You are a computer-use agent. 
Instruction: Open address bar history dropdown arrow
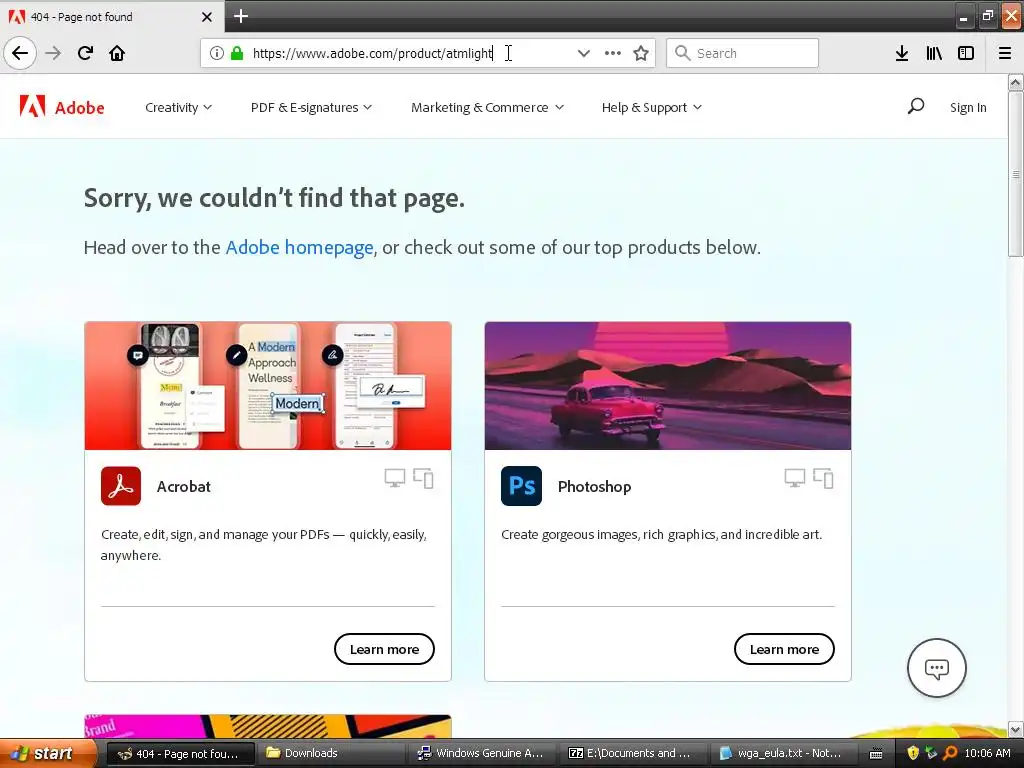coord(583,53)
